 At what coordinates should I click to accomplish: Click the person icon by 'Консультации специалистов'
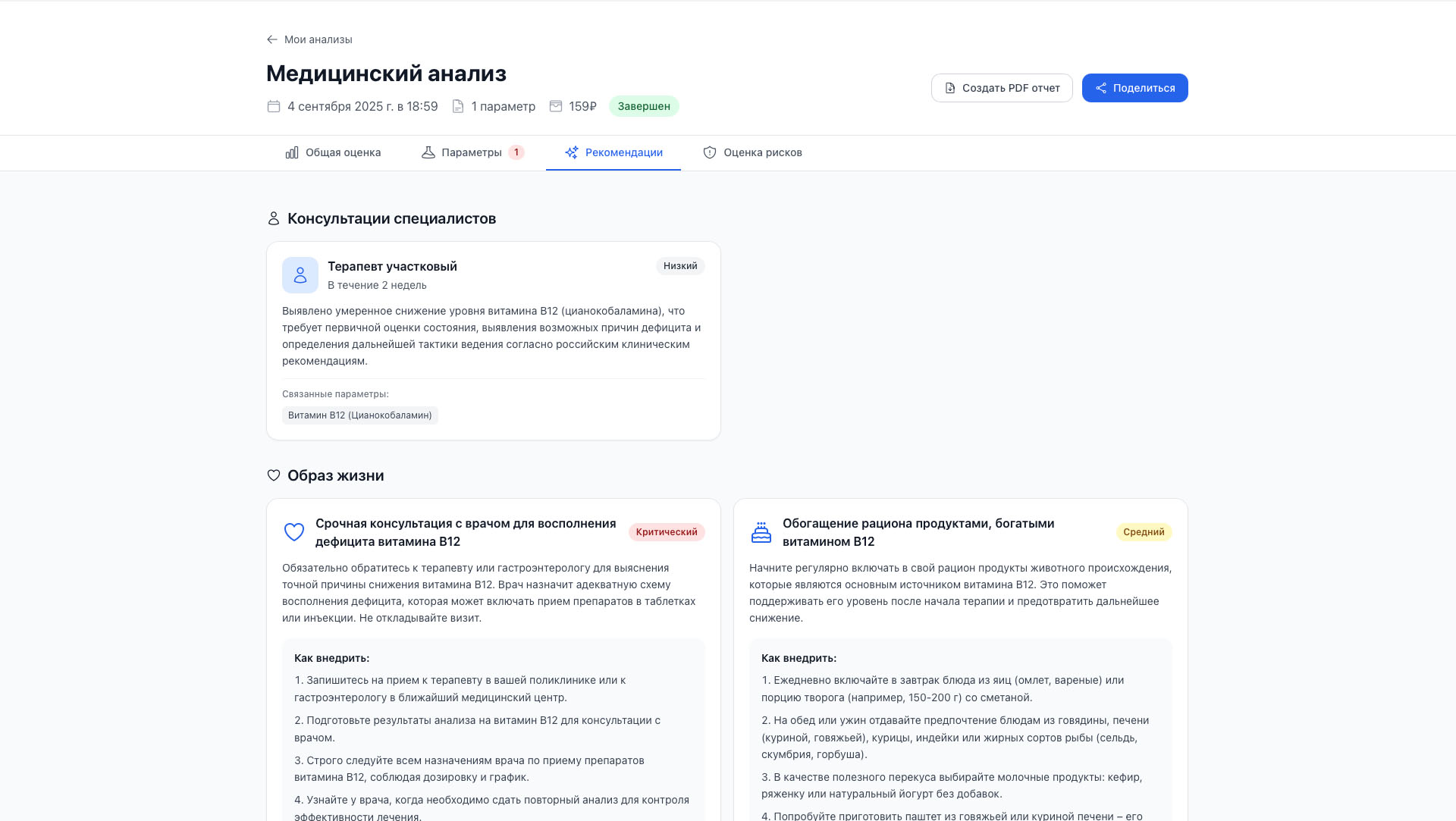(x=274, y=218)
